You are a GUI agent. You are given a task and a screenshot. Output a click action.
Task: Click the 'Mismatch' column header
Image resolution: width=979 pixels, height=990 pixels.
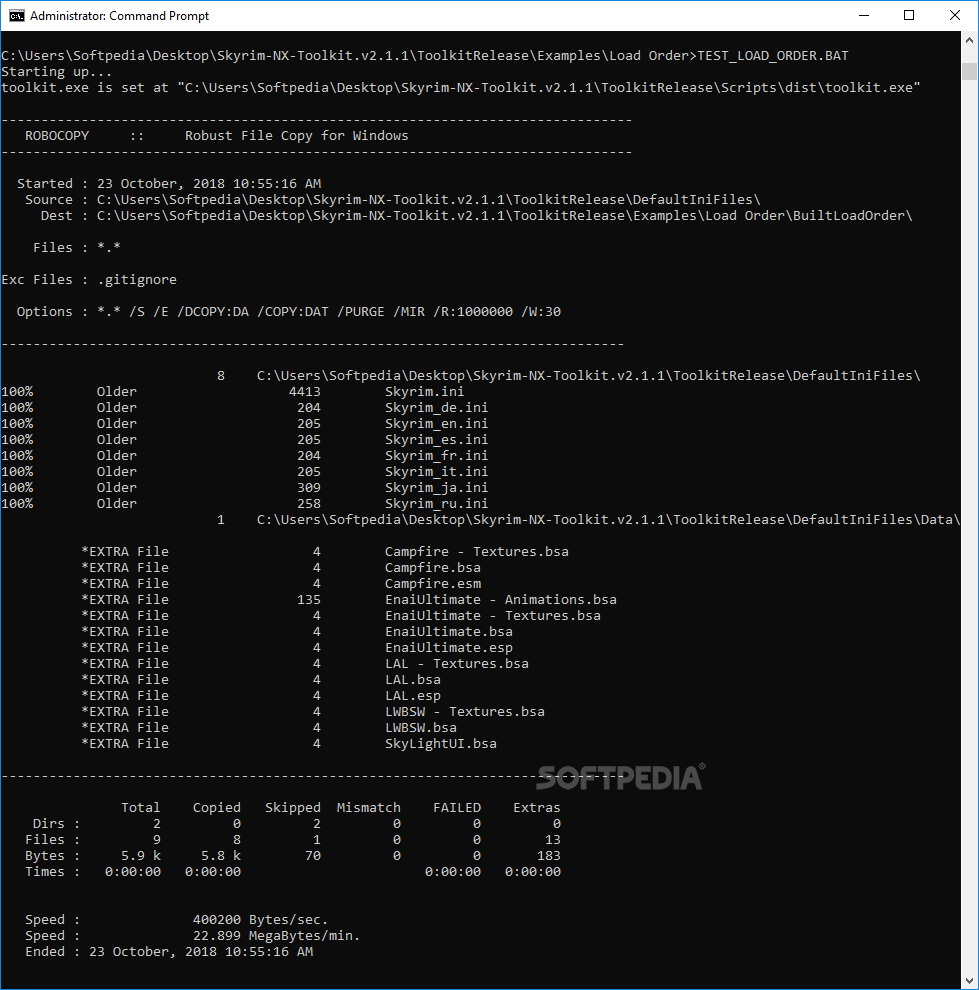369,808
